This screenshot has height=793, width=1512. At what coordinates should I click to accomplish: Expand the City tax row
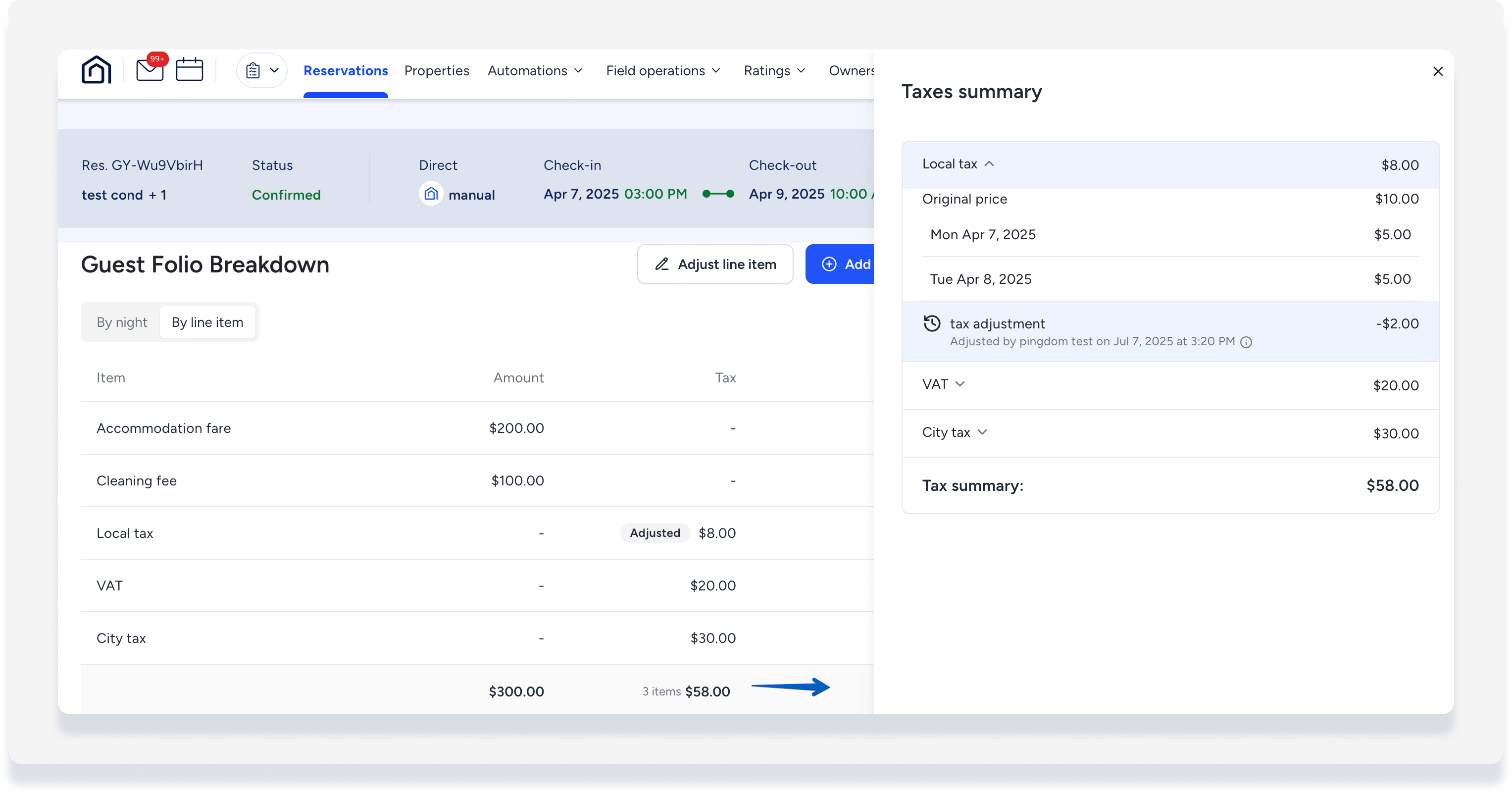(x=982, y=432)
